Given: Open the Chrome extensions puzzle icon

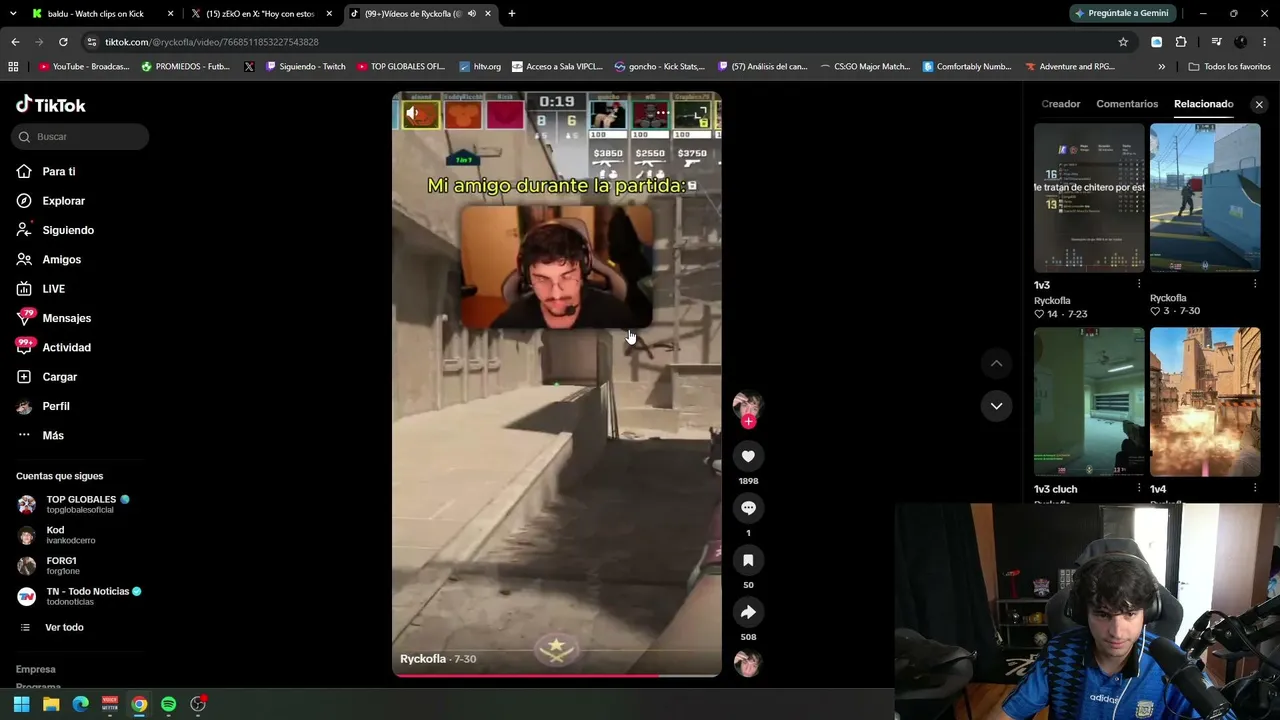Looking at the screenshot, I should coord(1181,42).
